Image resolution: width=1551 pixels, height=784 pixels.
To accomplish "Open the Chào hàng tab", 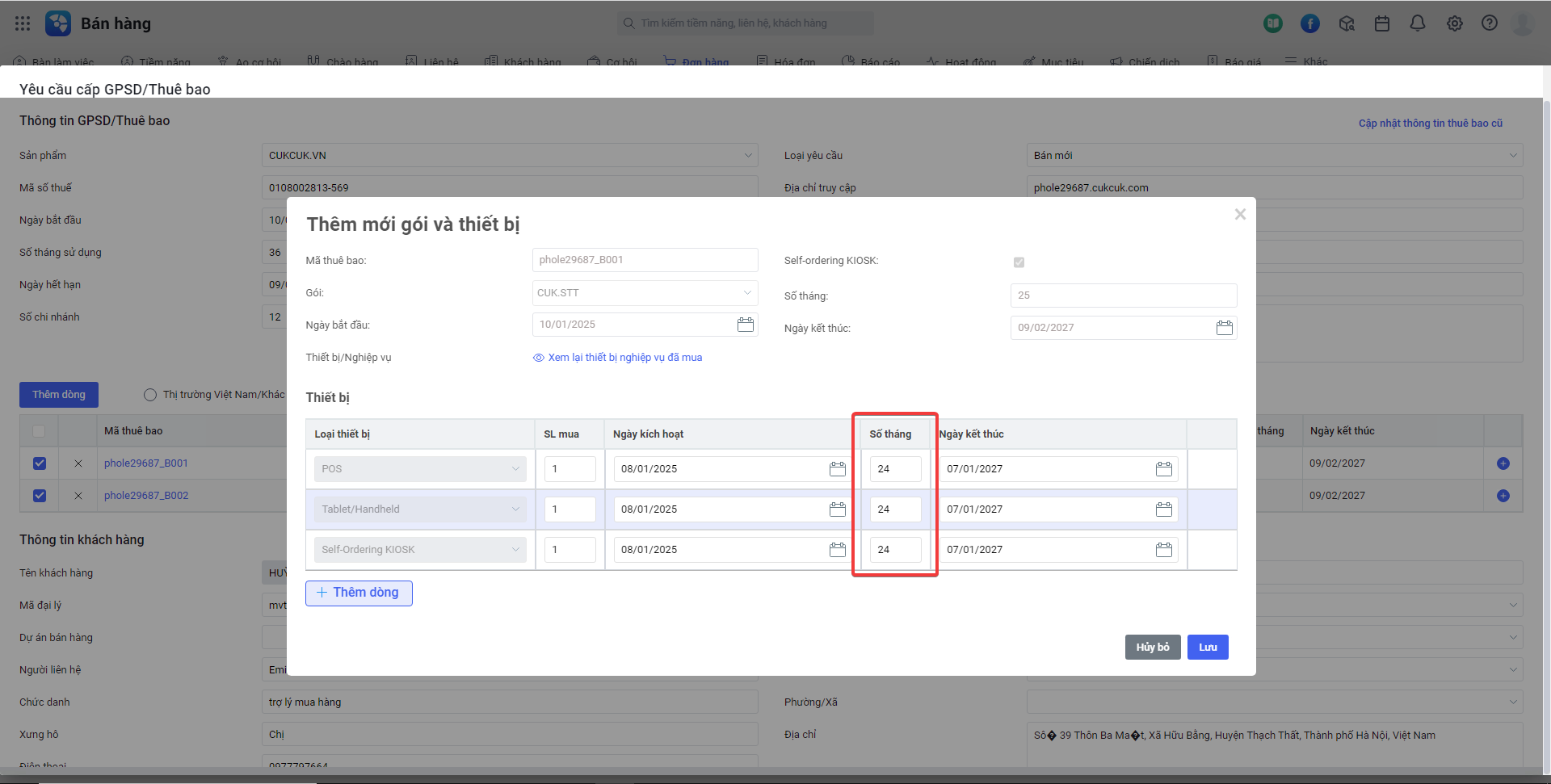I will [x=343, y=61].
